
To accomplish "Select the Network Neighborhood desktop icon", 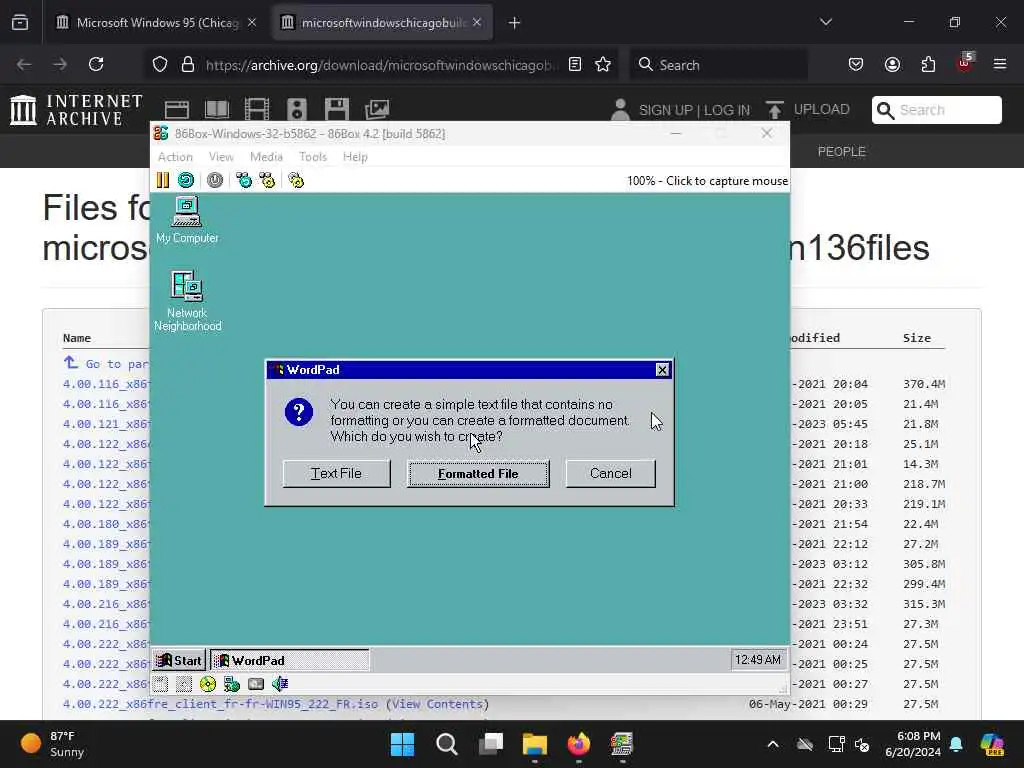I will click(x=187, y=301).
